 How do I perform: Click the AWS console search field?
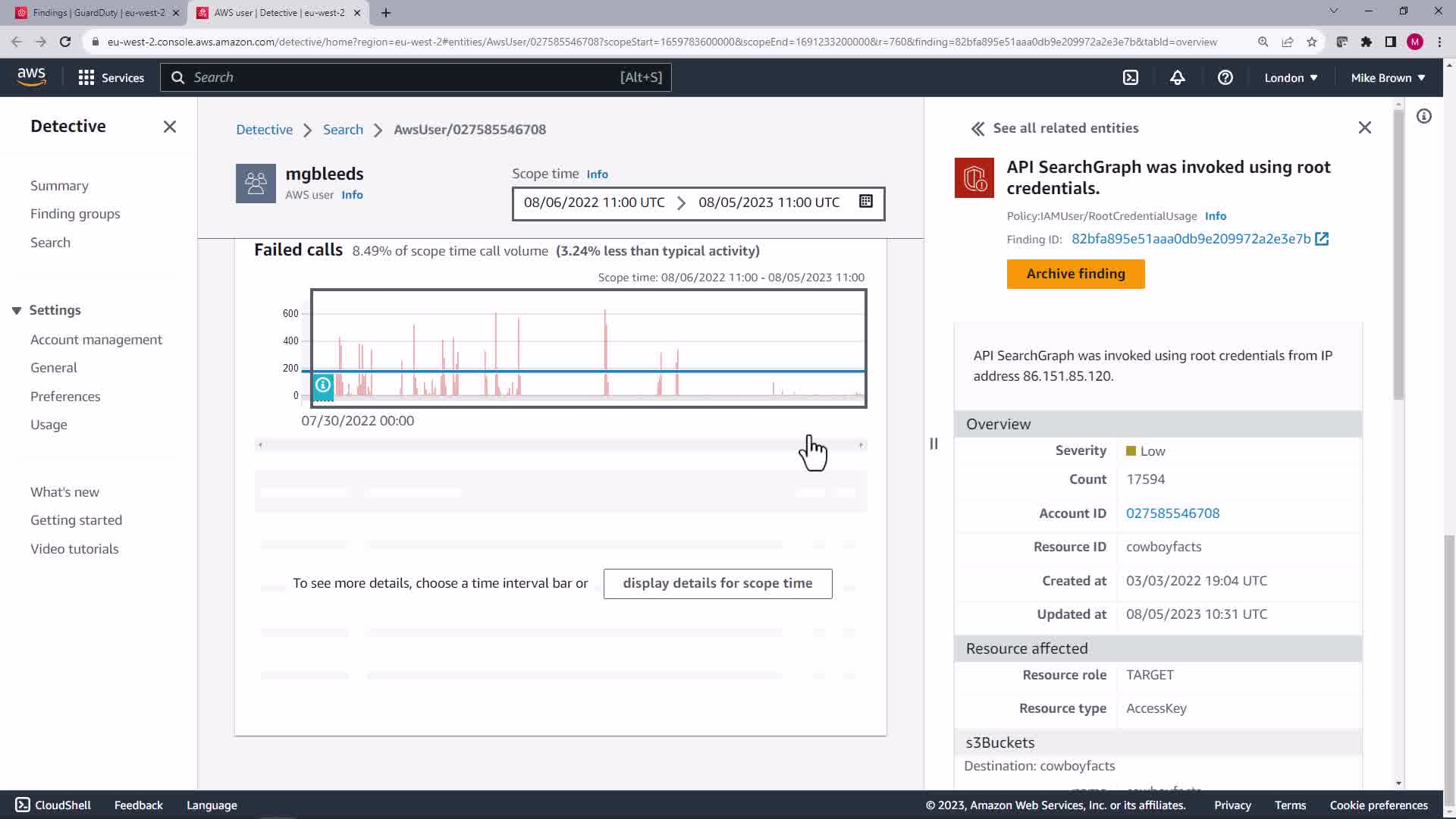tap(415, 77)
